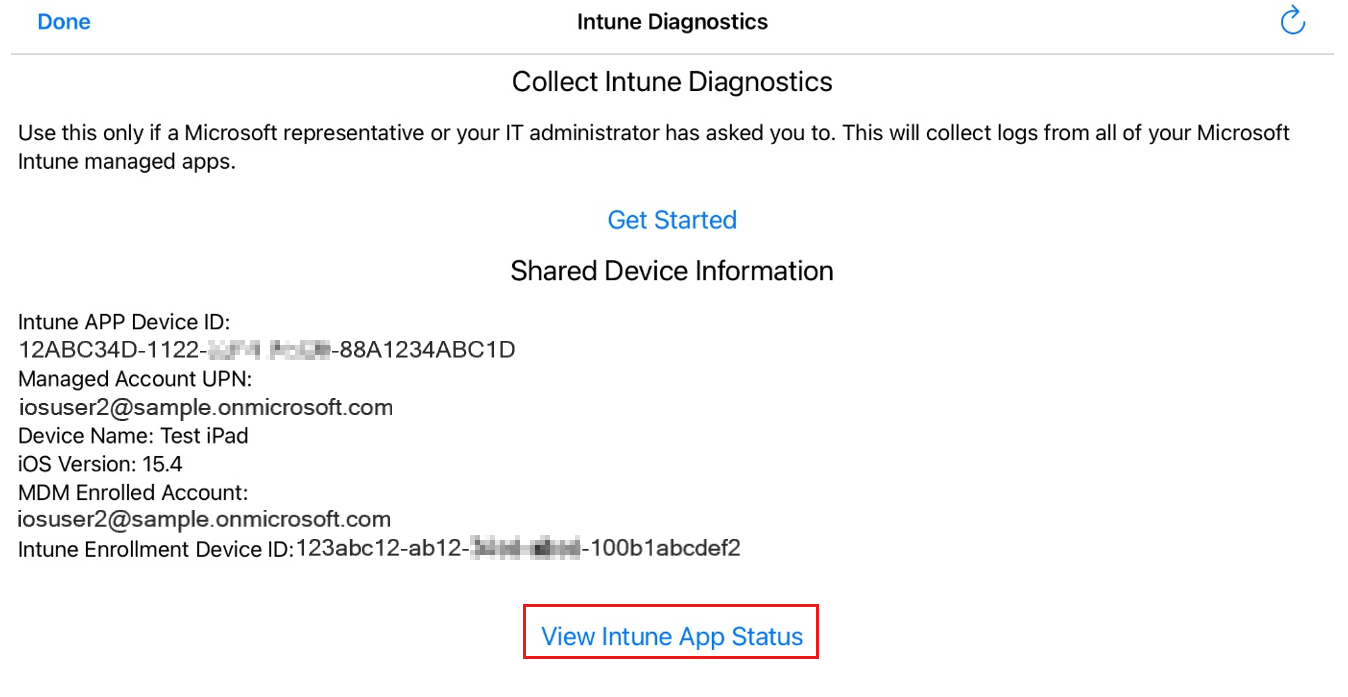Select the blurred part of Enrollment Device ID
Image resolution: width=1348 pixels, height=697 pixels.
click(x=525, y=548)
